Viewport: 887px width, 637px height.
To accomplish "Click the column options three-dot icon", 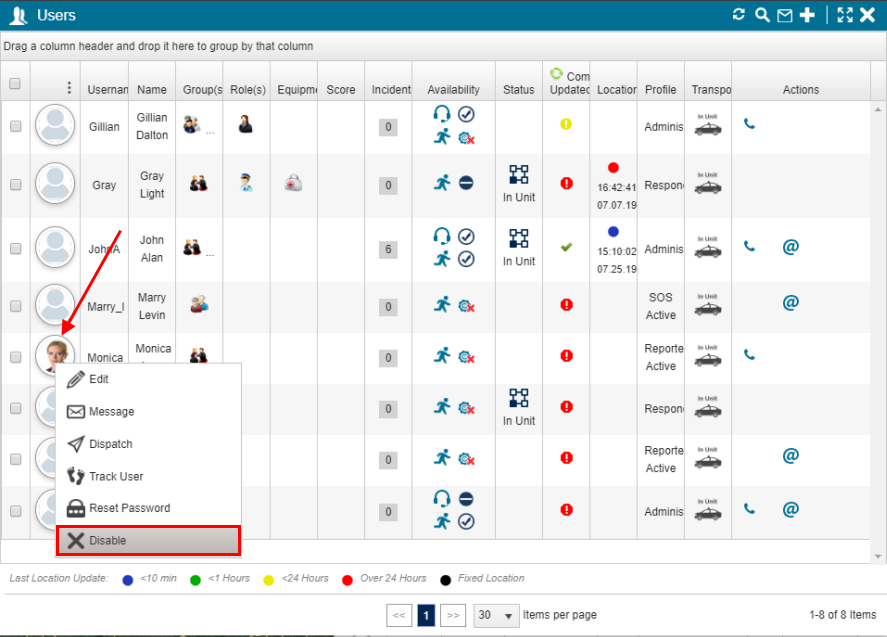I will coord(69,88).
